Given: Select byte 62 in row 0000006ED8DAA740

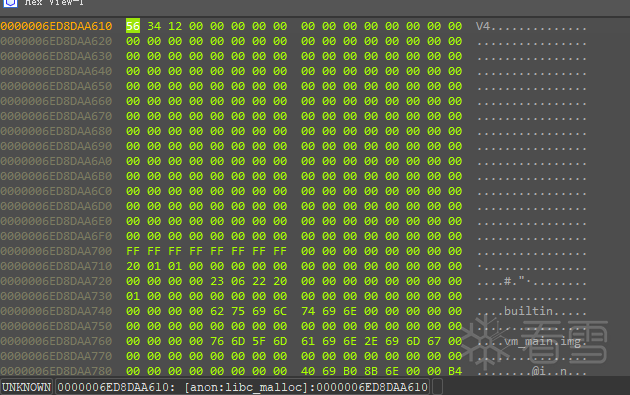Looking at the screenshot, I should [x=217, y=311].
